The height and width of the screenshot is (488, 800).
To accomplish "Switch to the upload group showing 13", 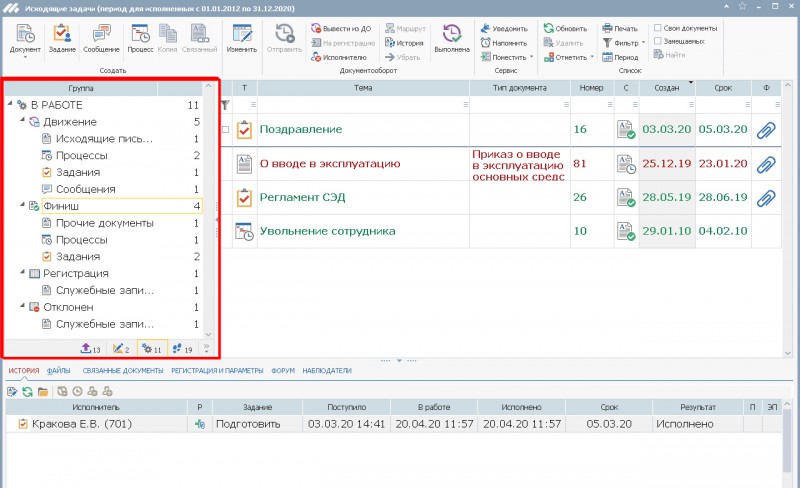I will [91, 349].
